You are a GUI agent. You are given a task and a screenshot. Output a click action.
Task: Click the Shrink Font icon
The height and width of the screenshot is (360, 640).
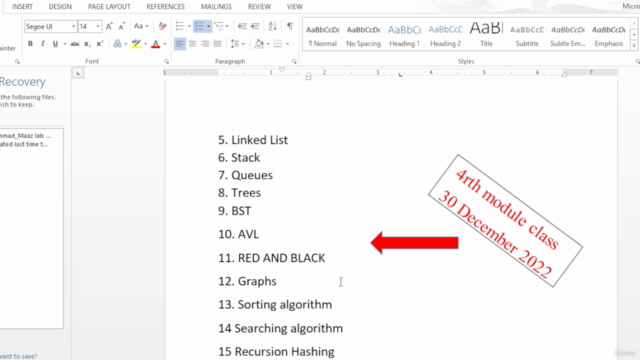tap(121, 27)
